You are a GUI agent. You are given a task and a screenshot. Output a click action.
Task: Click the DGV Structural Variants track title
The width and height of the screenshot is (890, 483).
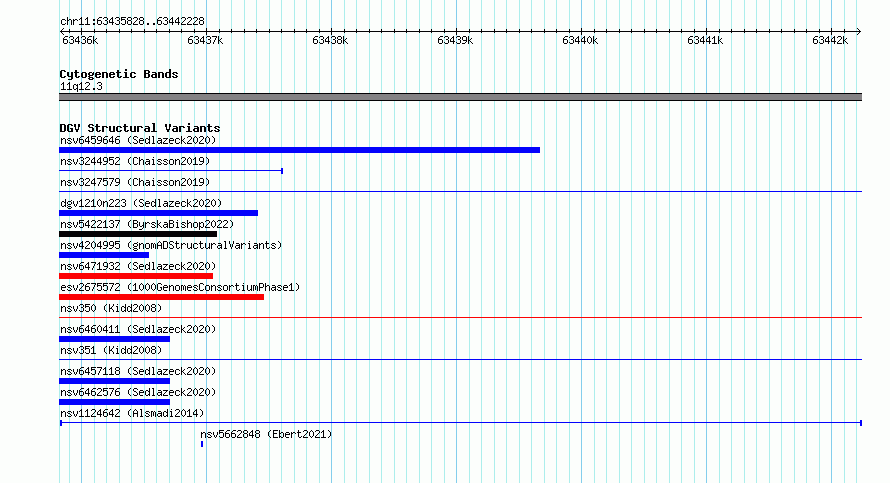(140, 128)
